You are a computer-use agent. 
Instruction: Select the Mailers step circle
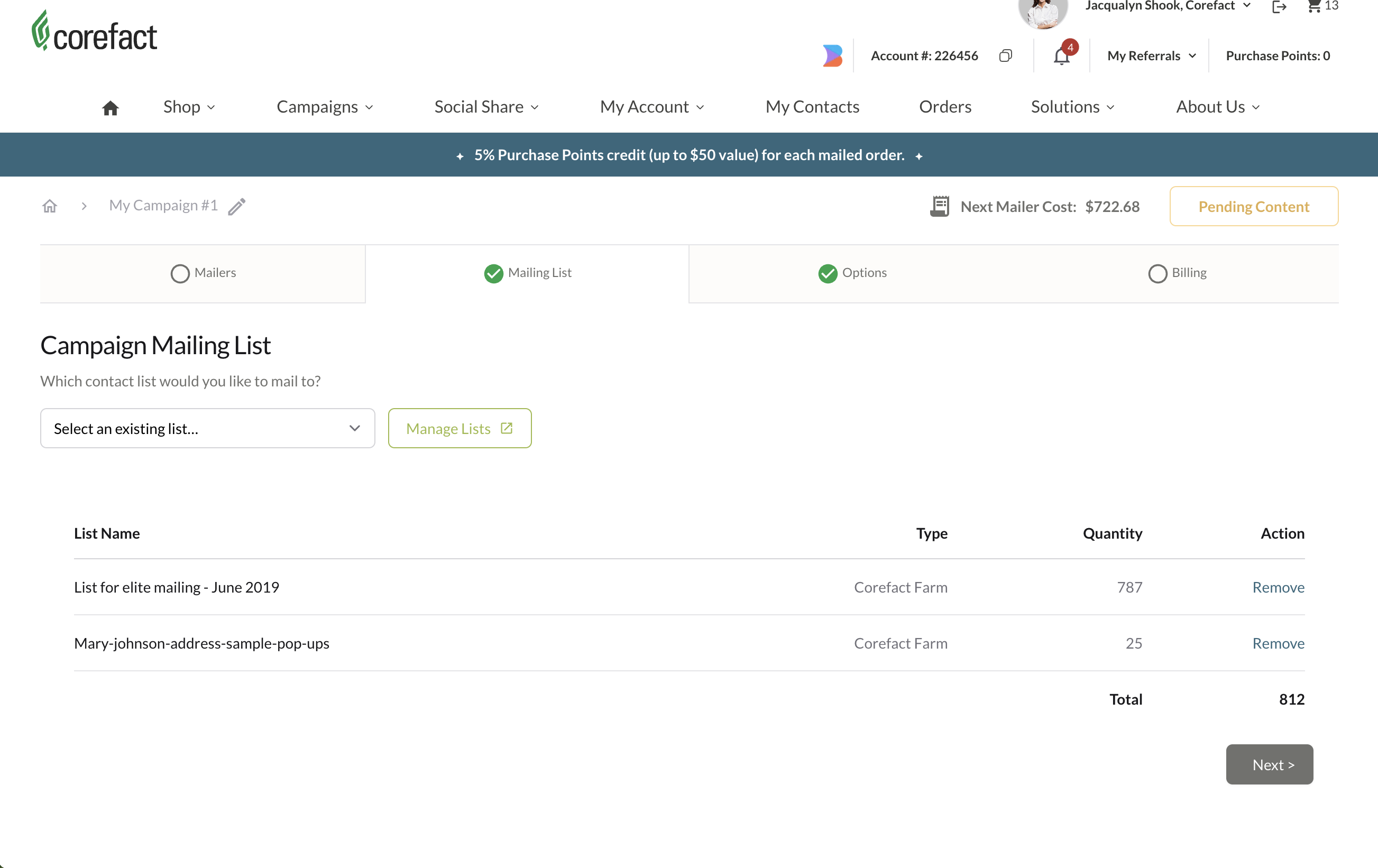[x=180, y=273]
